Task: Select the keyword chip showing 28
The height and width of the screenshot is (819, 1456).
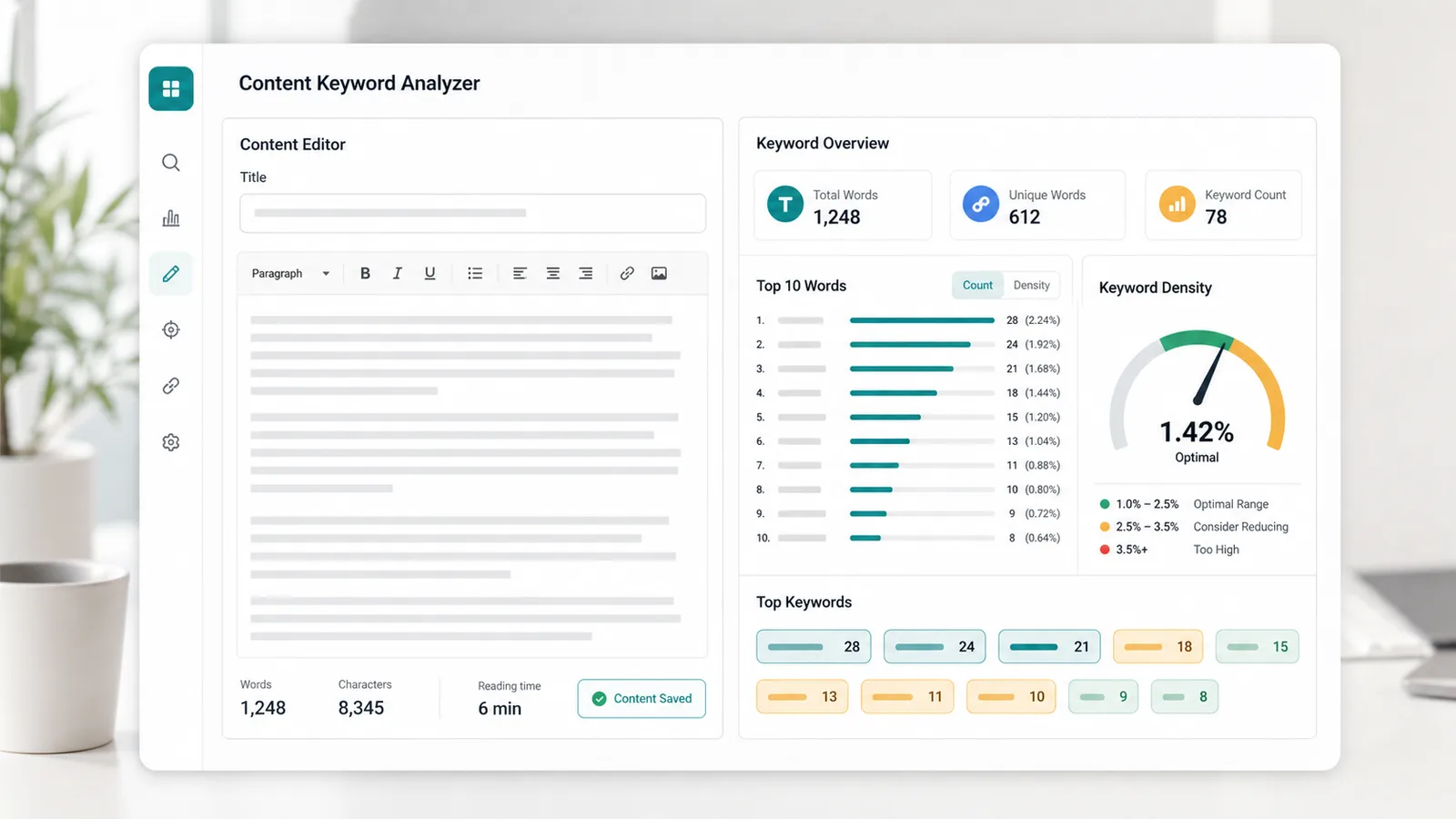Action: pyautogui.click(x=814, y=647)
